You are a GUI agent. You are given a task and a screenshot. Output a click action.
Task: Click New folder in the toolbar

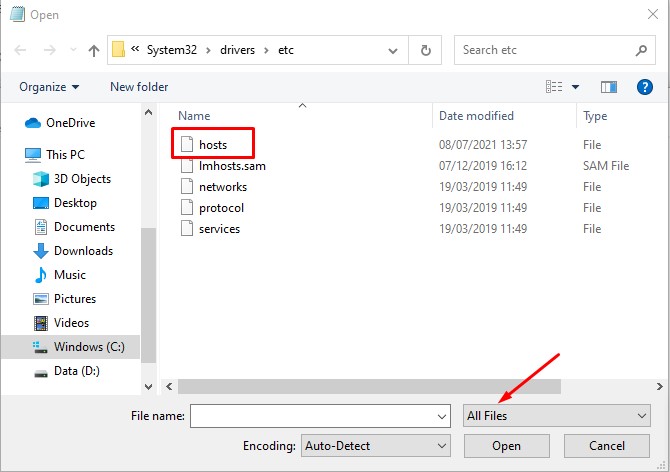pyautogui.click(x=139, y=87)
